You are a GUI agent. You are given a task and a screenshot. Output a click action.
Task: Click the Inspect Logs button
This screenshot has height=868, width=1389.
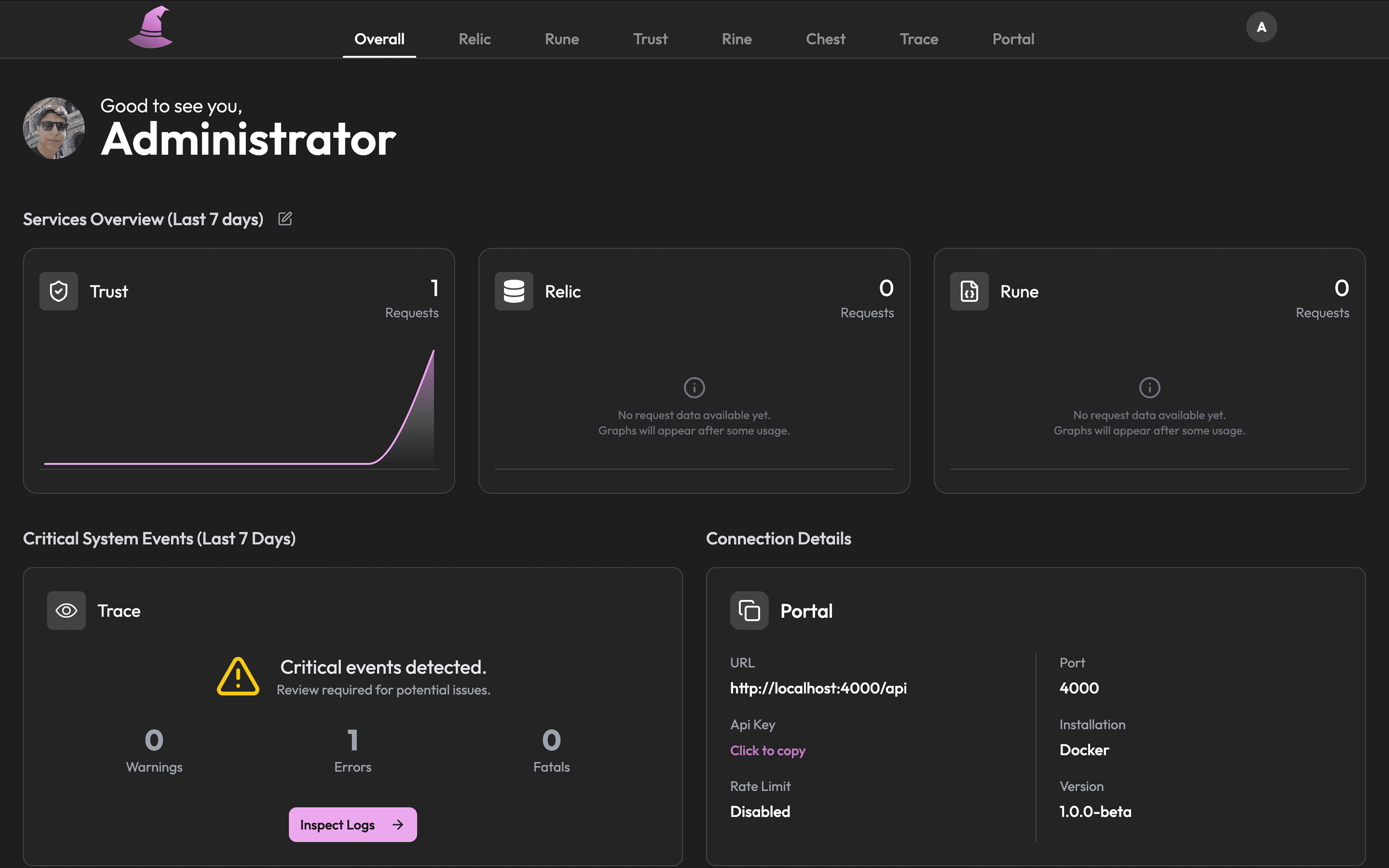tap(352, 824)
